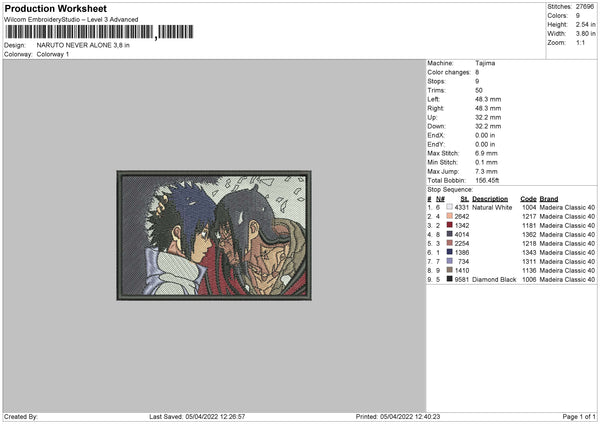Click the 'Stop Sequence:' heading
Screen dimensions: 600x424
point(450,190)
